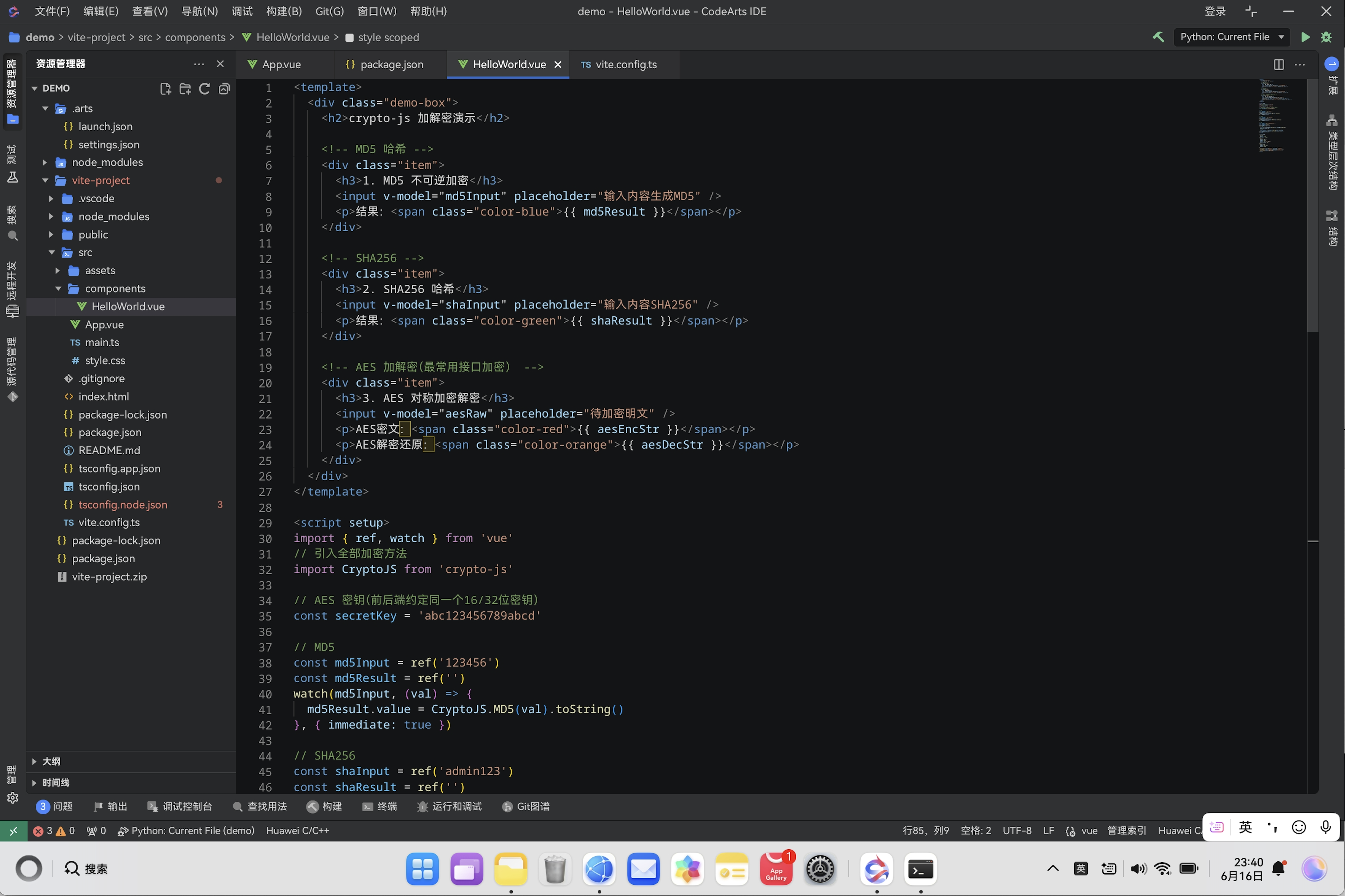Open the Find Usages panel
This screenshot has width=1345, height=896.
[x=260, y=806]
